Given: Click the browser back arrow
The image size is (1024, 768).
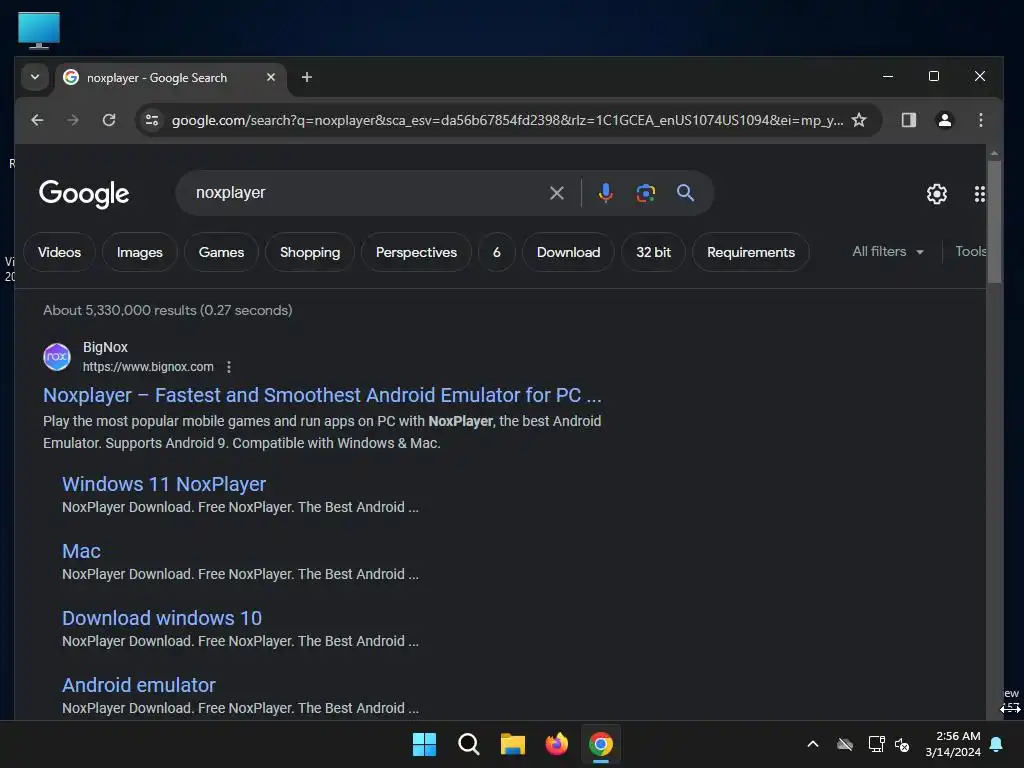Looking at the screenshot, I should (x=37, y=120).
